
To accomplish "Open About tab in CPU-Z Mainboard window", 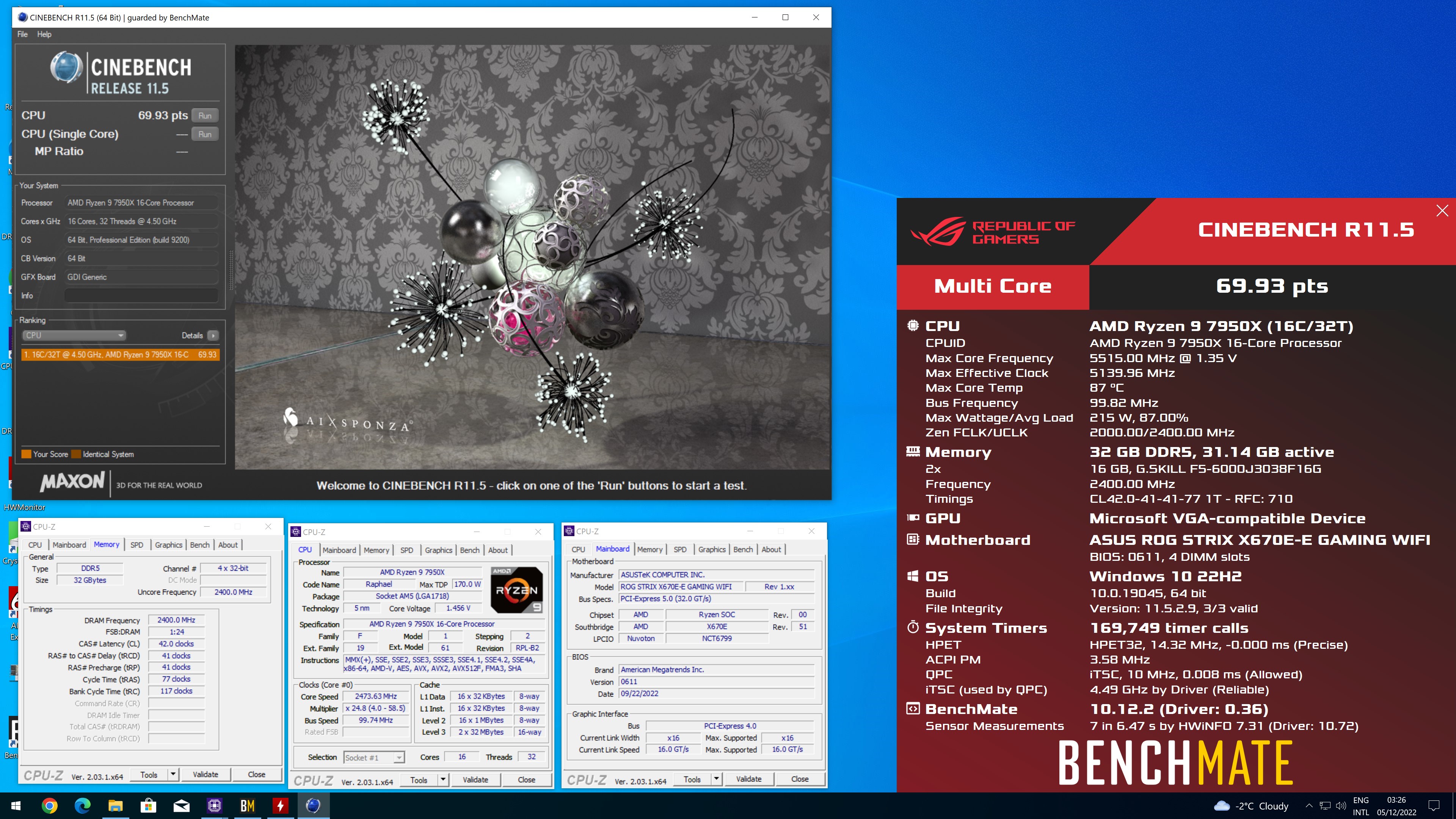I will [771, 549].
